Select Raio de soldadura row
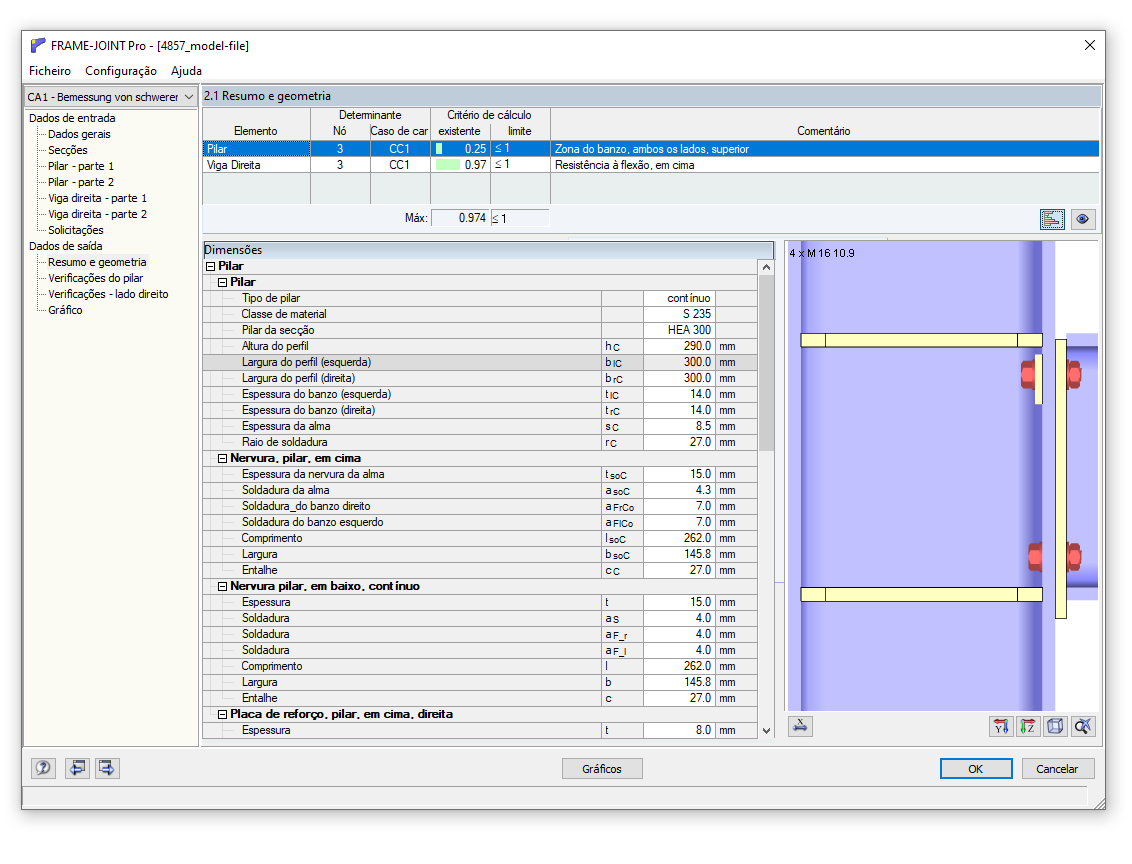 click(480, 442)
